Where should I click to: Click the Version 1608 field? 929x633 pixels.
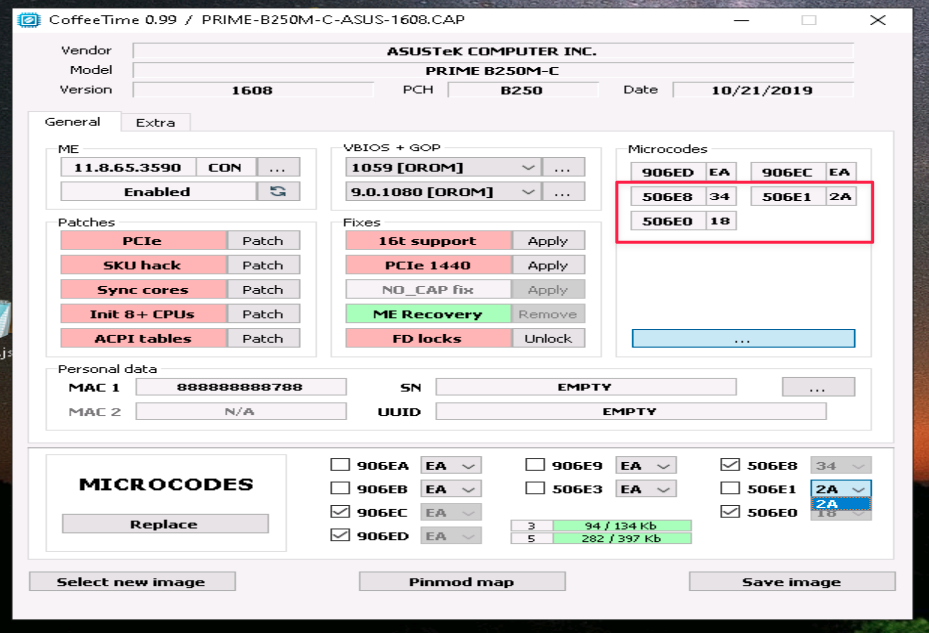[253, 90]
